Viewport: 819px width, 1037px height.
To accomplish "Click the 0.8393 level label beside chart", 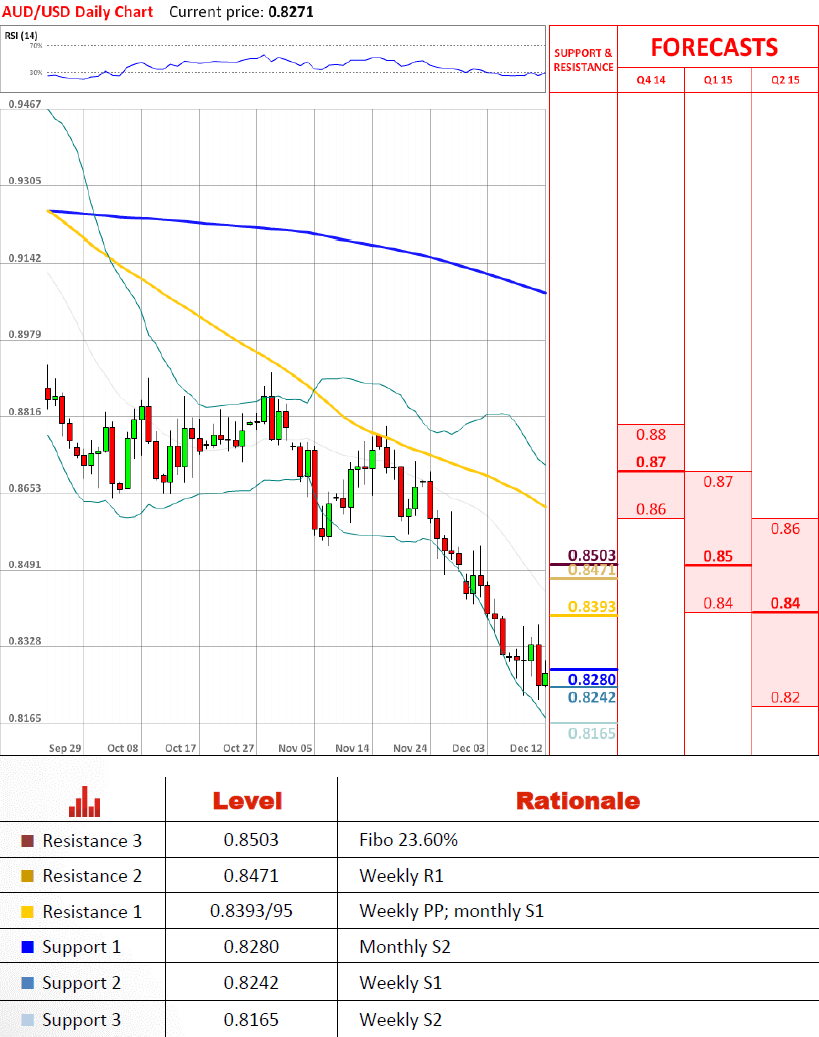I will click(x=591, y=606).
